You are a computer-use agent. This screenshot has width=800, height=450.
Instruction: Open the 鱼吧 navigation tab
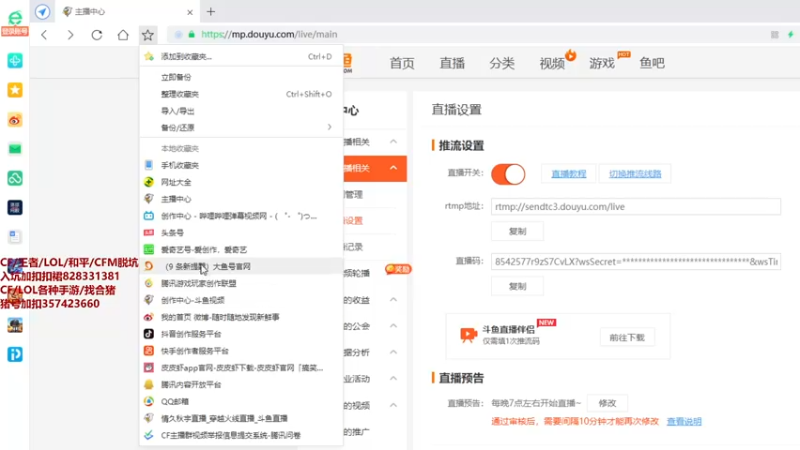(652, 63)
